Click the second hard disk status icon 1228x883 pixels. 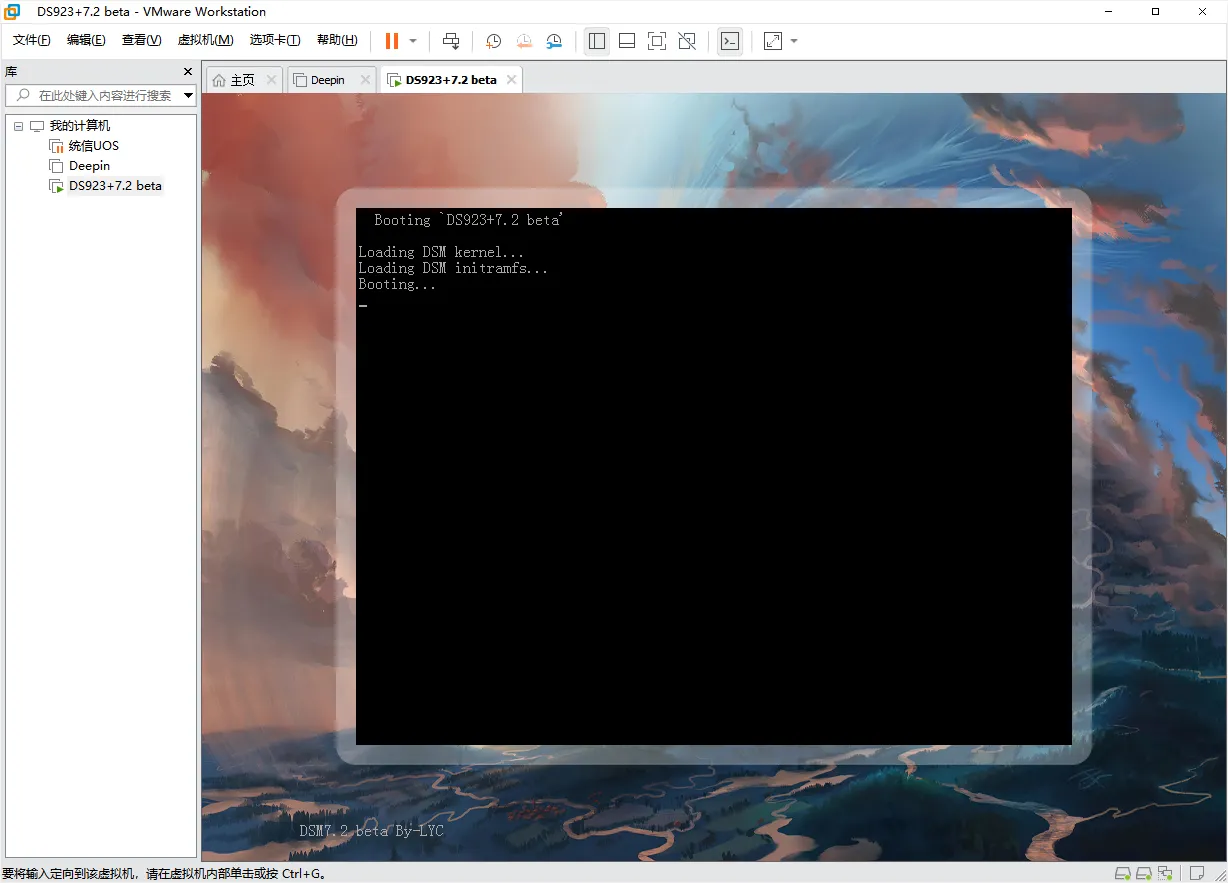(x=1145, y=874)
